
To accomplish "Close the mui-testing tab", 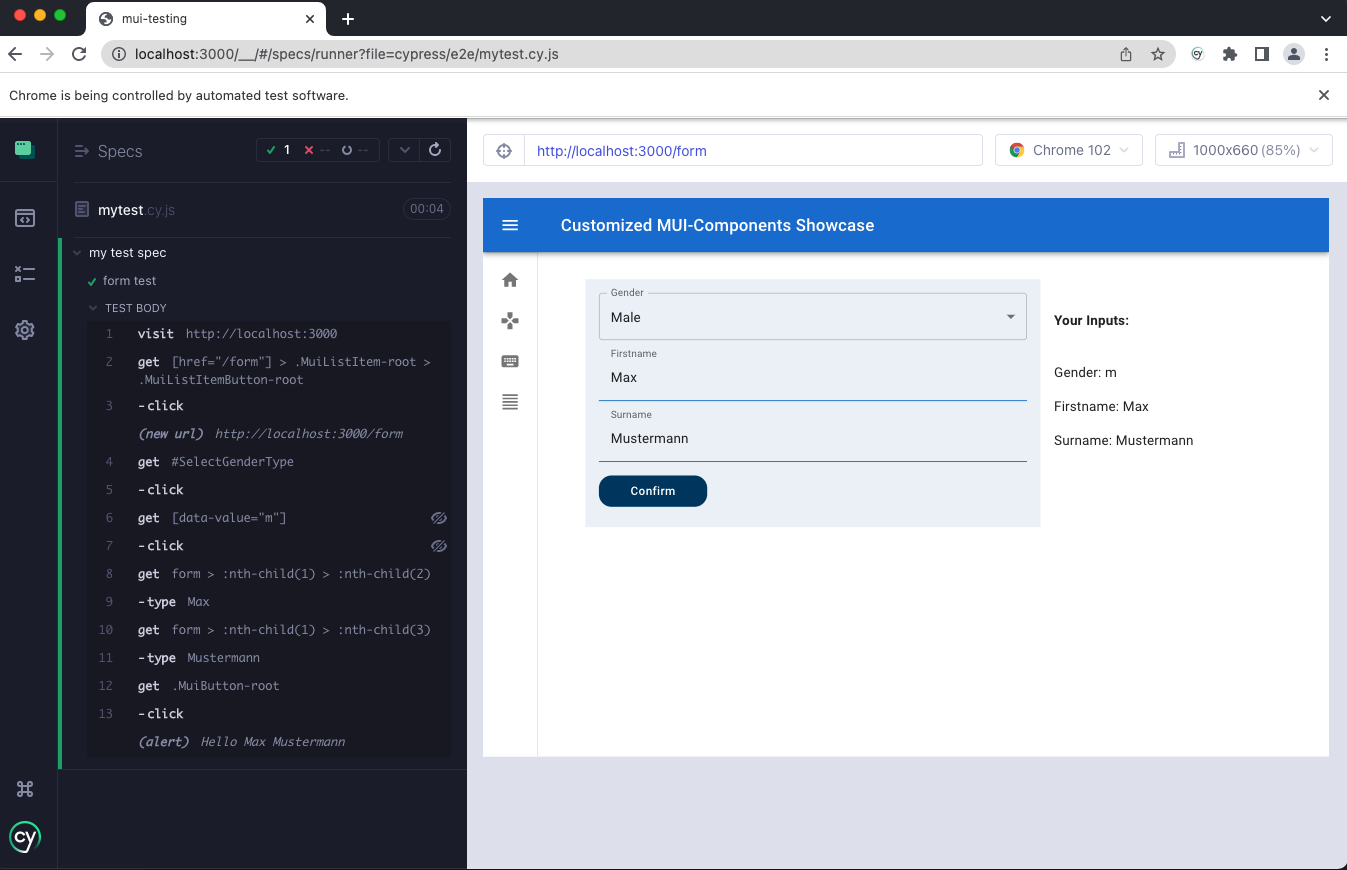I will (311, 19).
